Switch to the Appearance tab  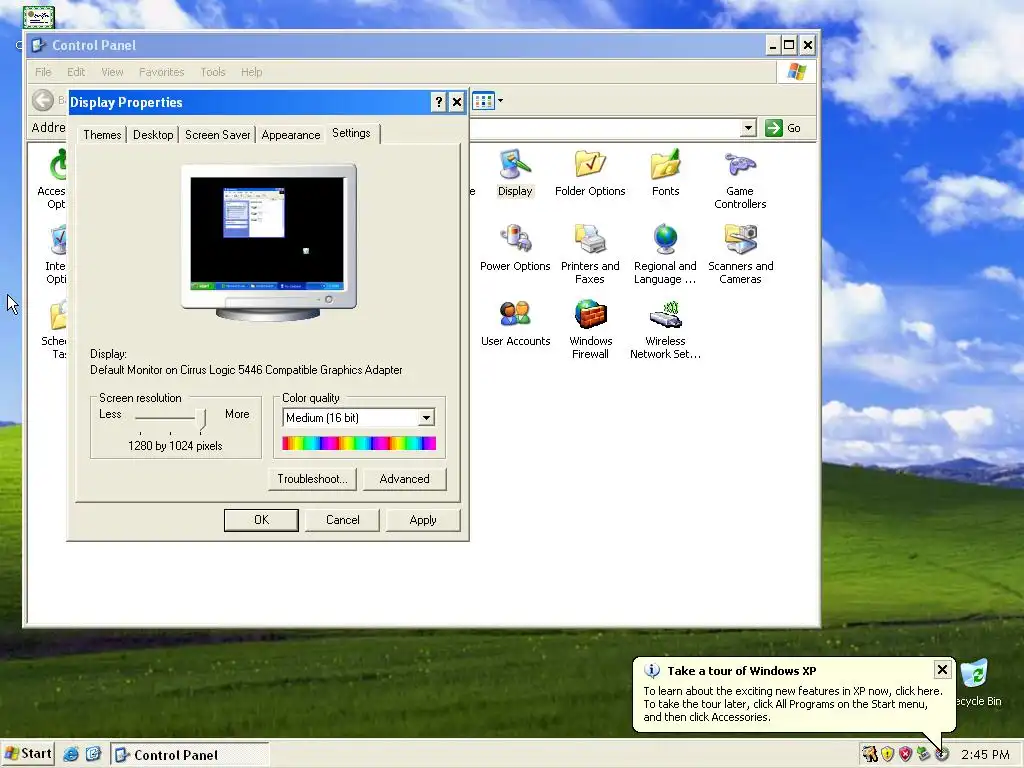[291, 135]
